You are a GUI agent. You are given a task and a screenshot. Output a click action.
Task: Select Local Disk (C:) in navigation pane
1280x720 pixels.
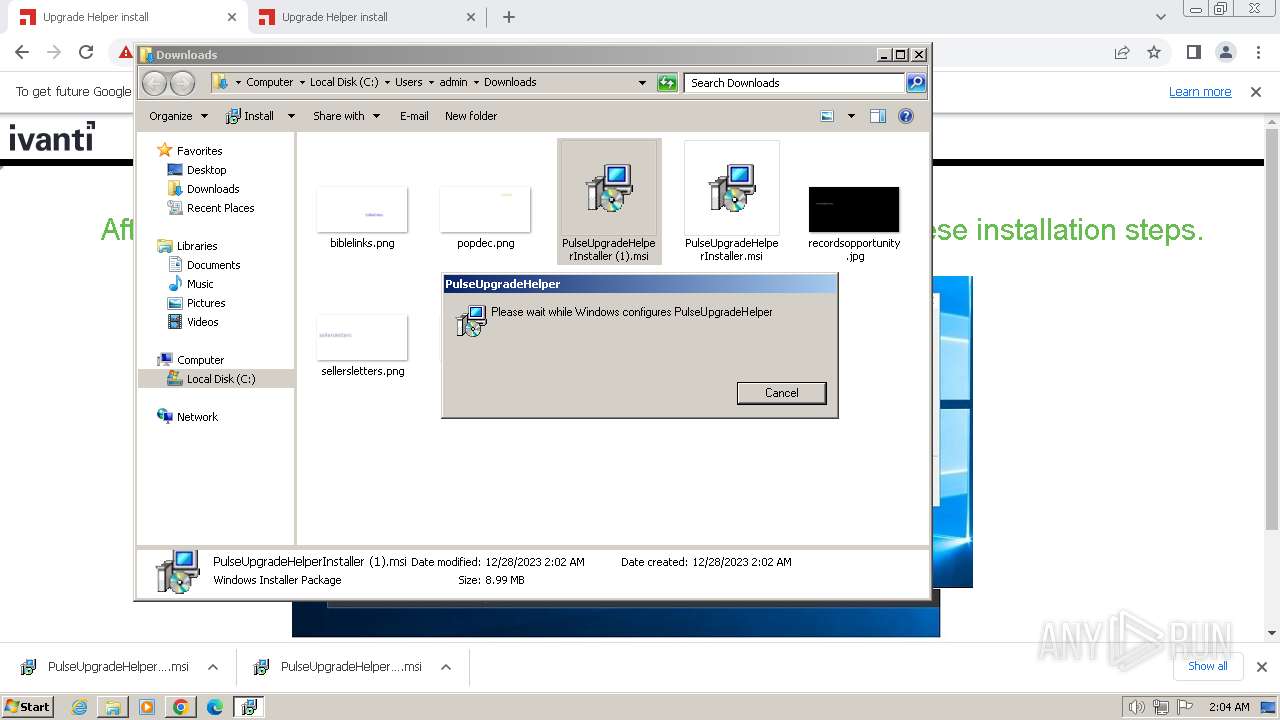coord(220,379)
